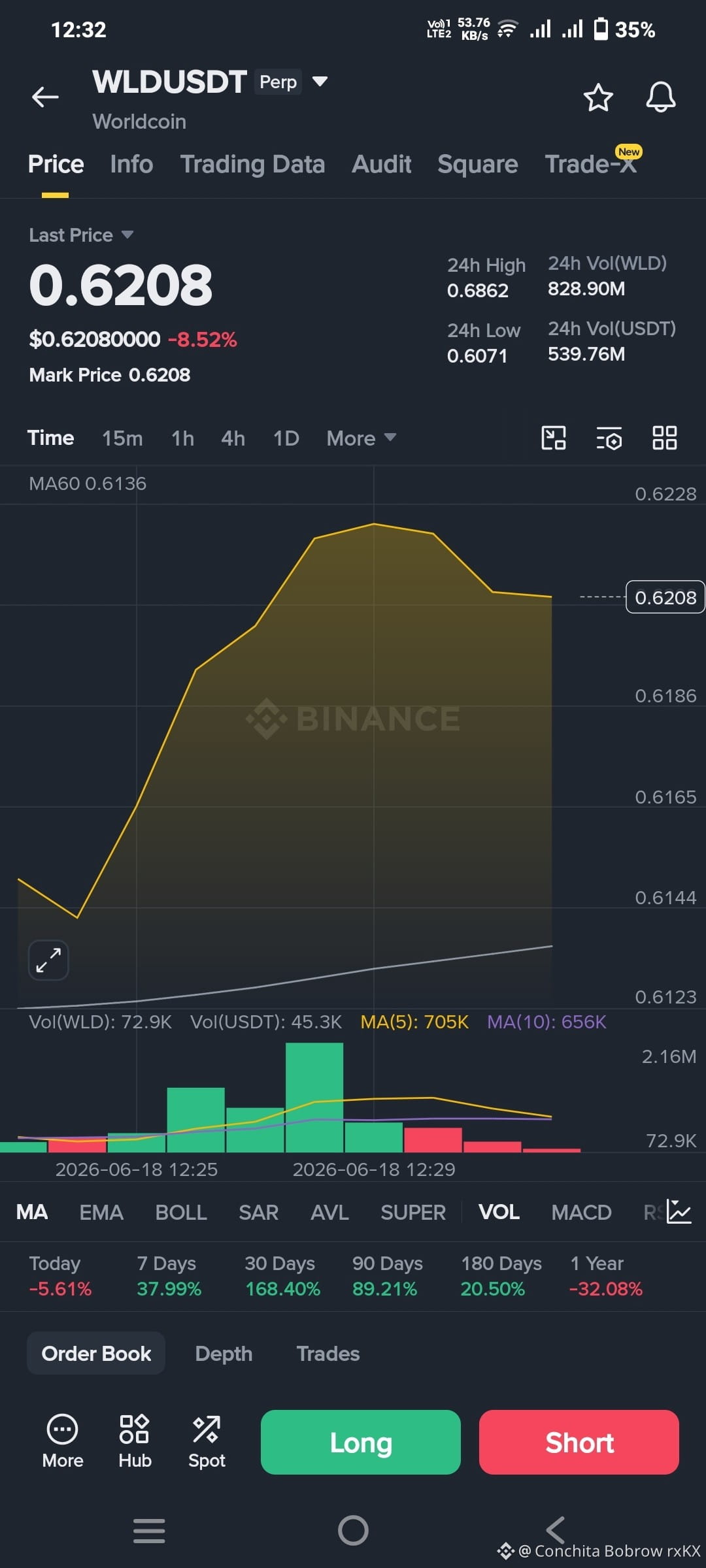
Task: Toggle the SAR indicator
Action: point(258,1212)
